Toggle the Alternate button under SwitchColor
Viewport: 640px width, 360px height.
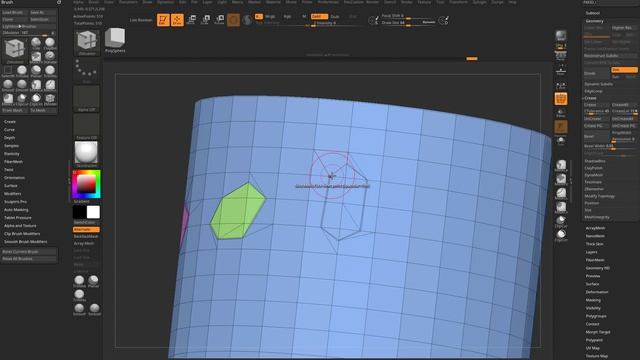coord(86,229)
